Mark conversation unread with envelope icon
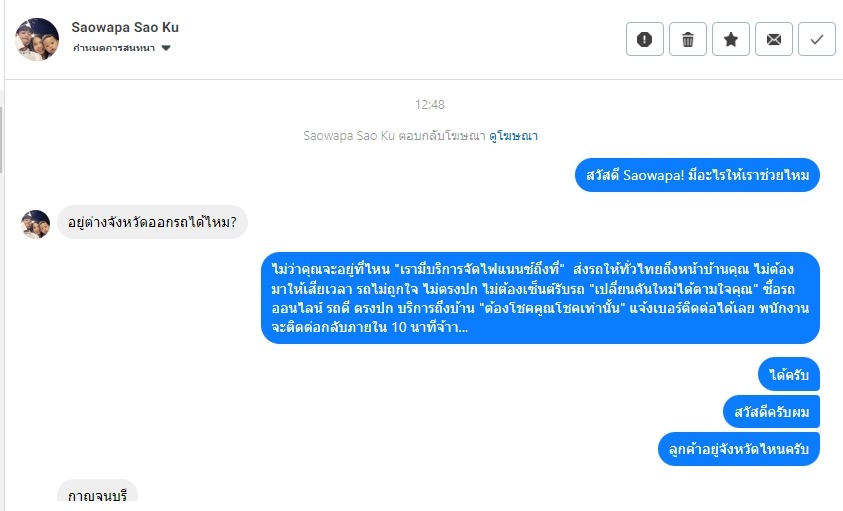This screenshot has height=511, width=843. click(774, 39)
